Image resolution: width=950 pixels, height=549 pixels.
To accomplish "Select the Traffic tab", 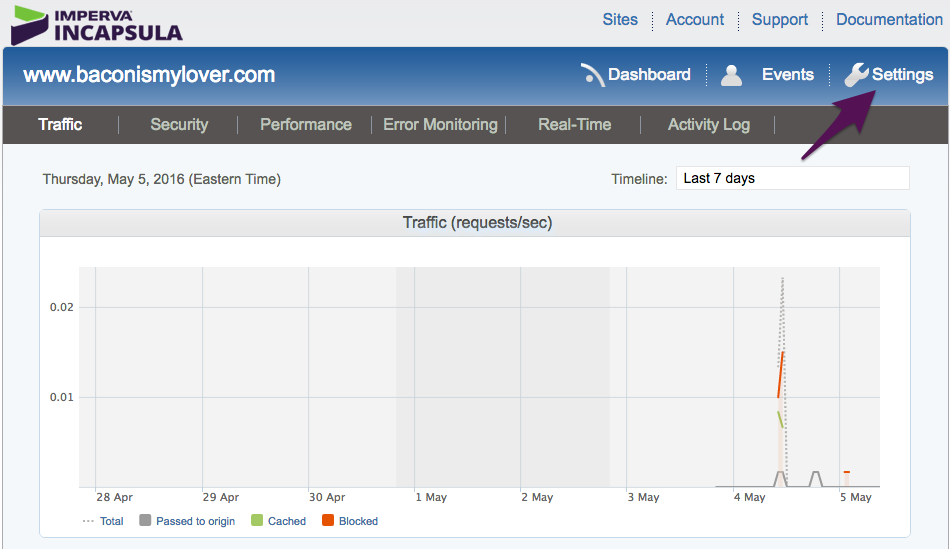I will point(60,125).
